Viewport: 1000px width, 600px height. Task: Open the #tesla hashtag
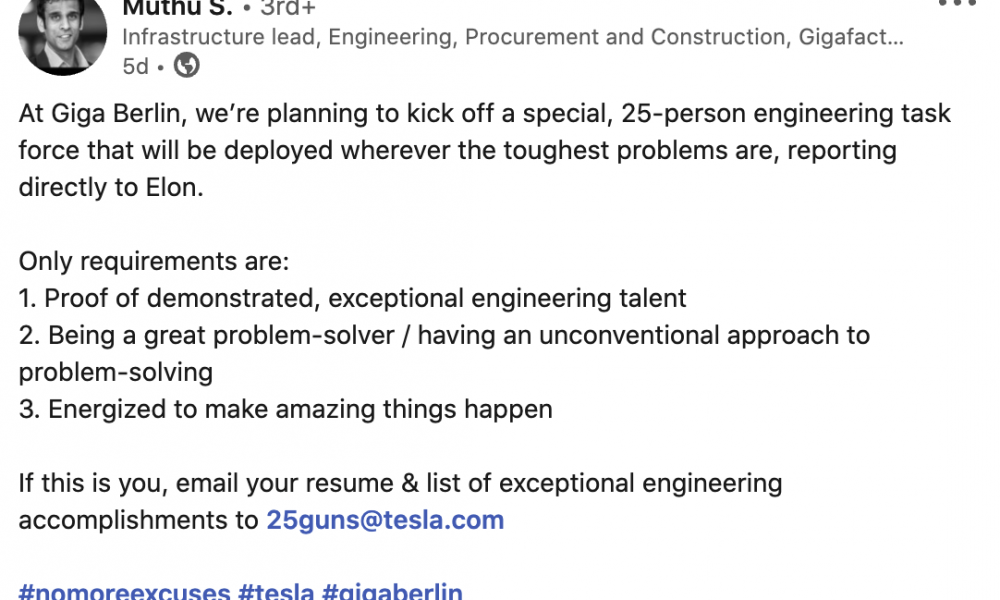coord(276,590)
